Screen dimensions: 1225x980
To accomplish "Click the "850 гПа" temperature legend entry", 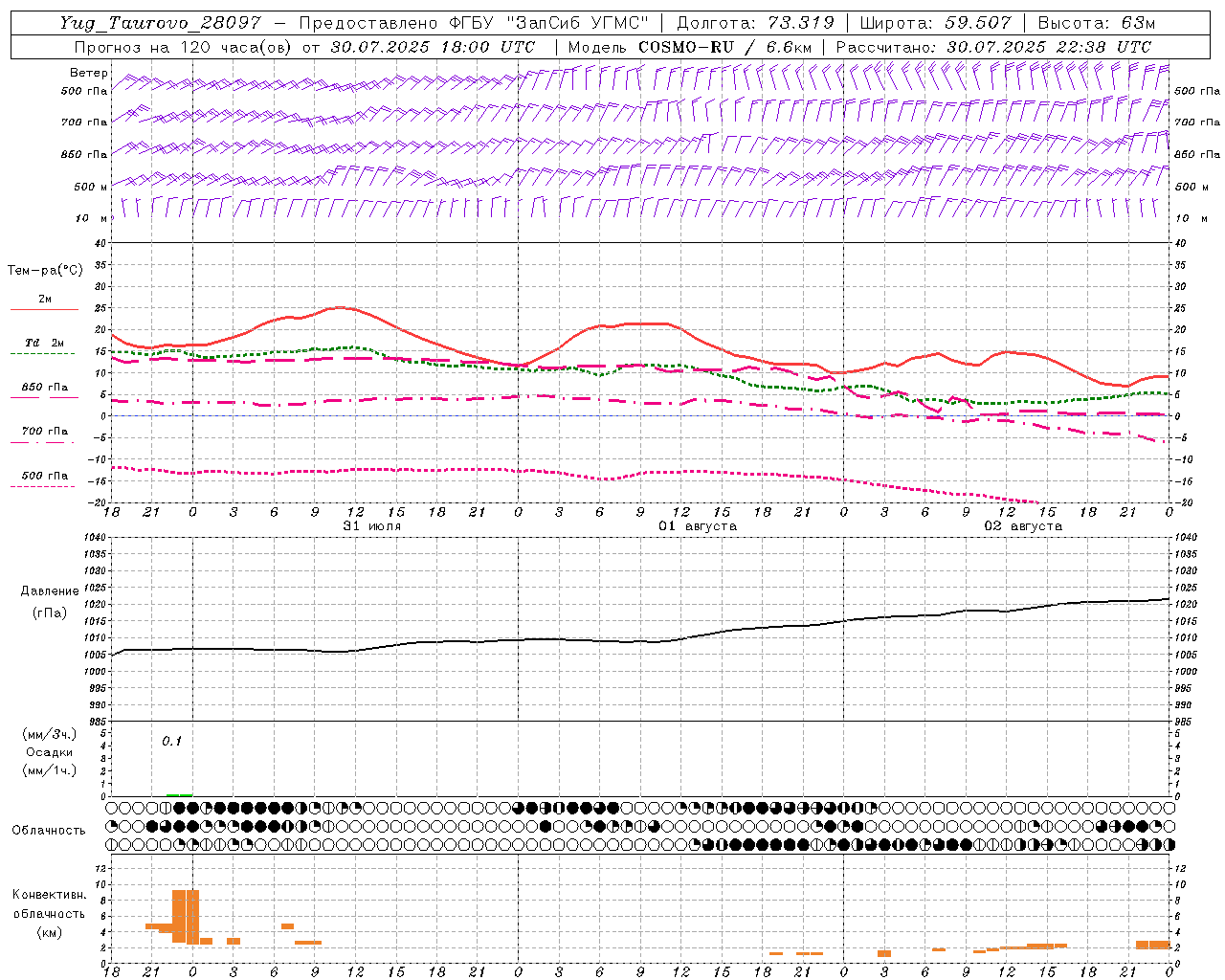I will point(44,388).
